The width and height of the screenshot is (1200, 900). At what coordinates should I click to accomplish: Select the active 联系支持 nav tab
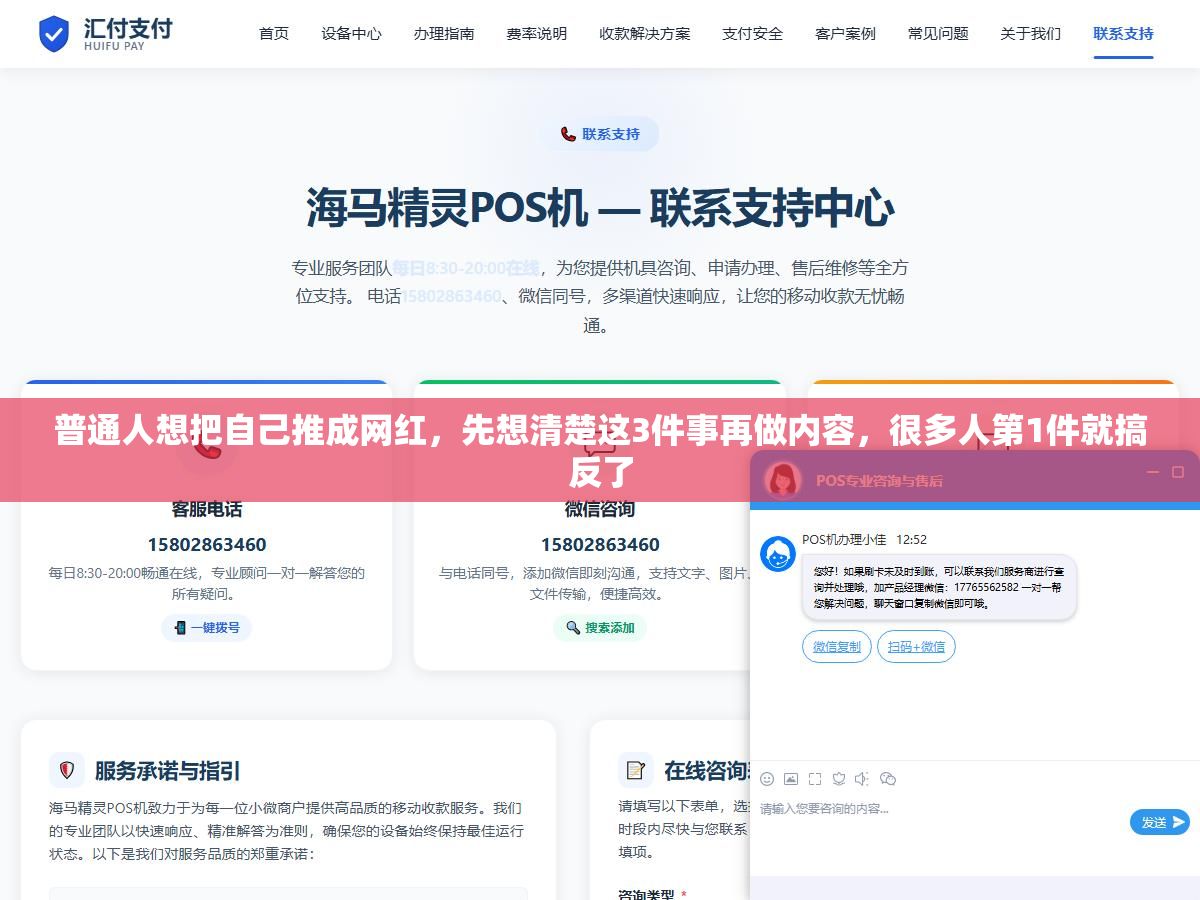coord(1123,33)
